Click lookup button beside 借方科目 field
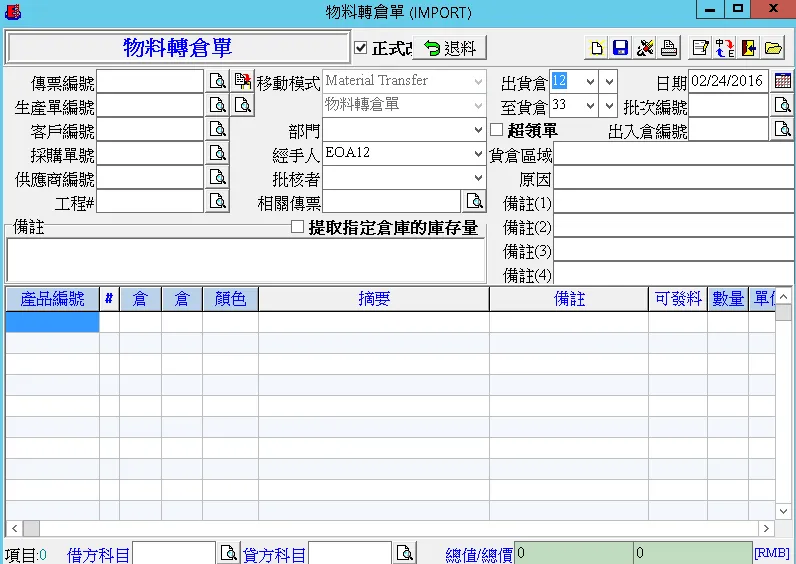The width and height of the screenshot is (796, 564). pos(228,553)
